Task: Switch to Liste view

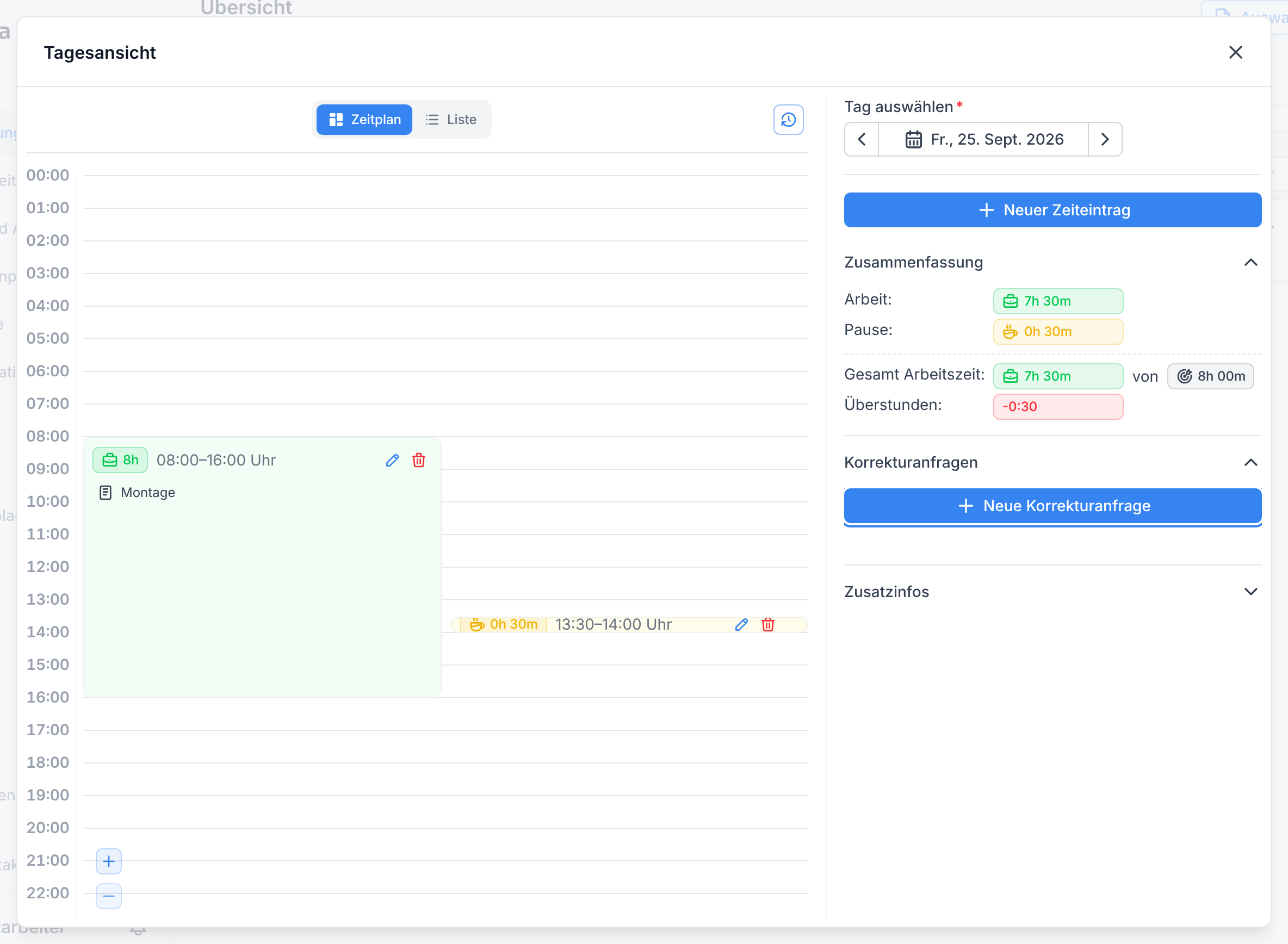Action: point(451,120)
